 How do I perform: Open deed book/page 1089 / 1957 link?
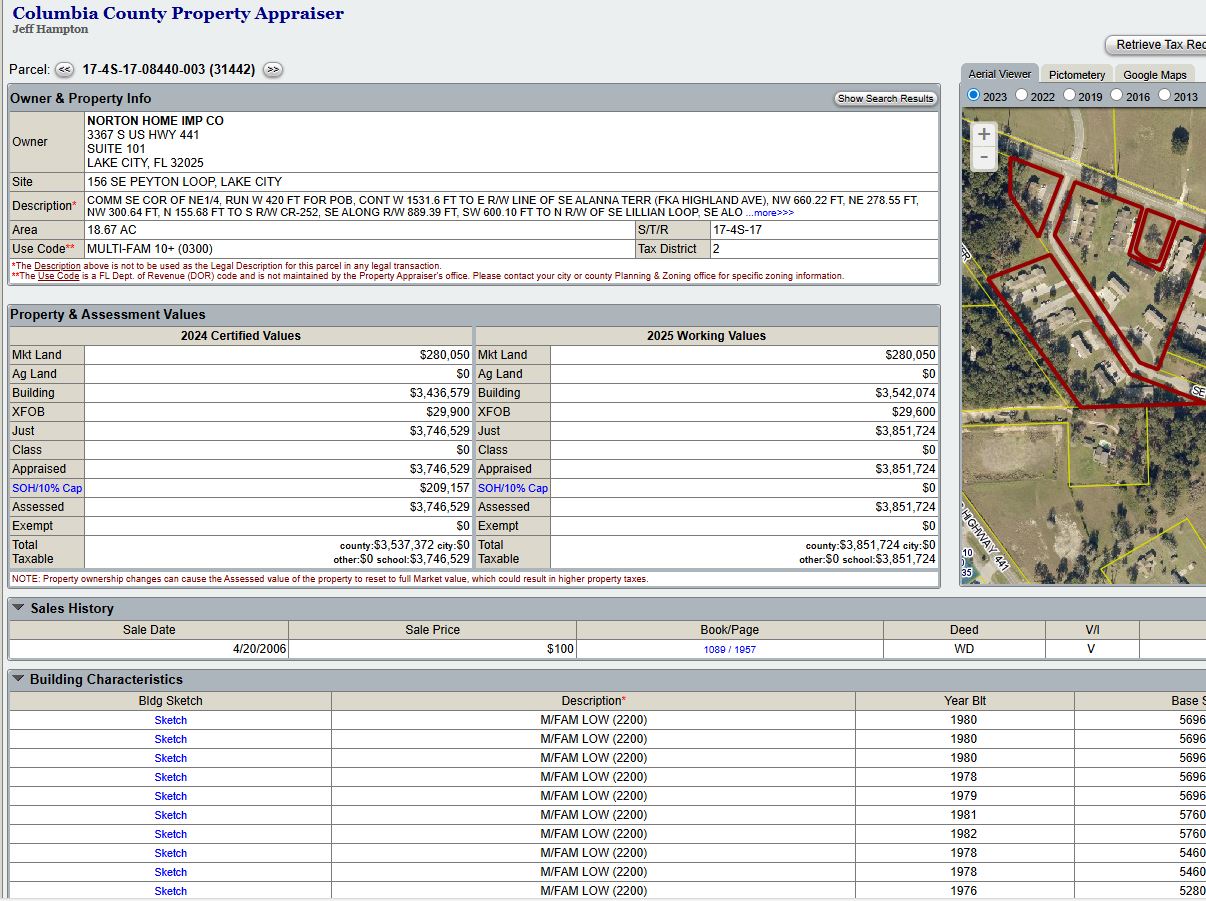click(x=729, y=650)
